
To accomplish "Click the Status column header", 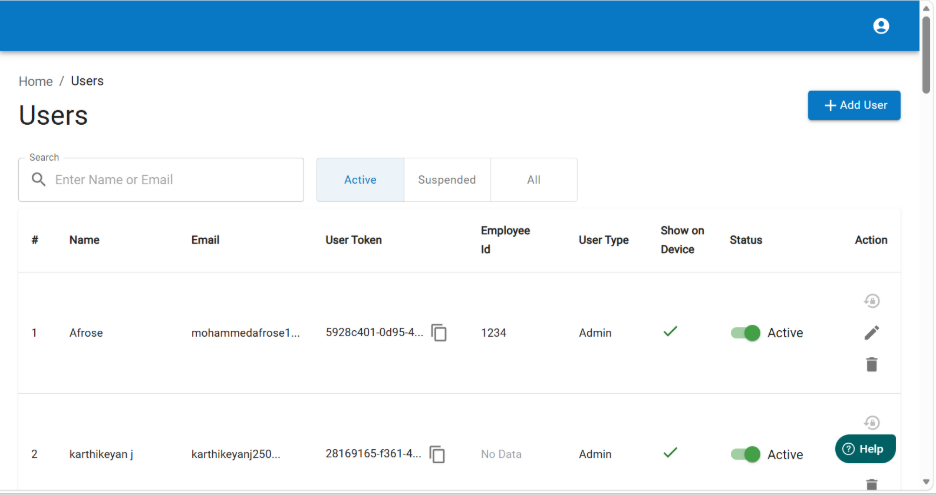I will point(746,240).
